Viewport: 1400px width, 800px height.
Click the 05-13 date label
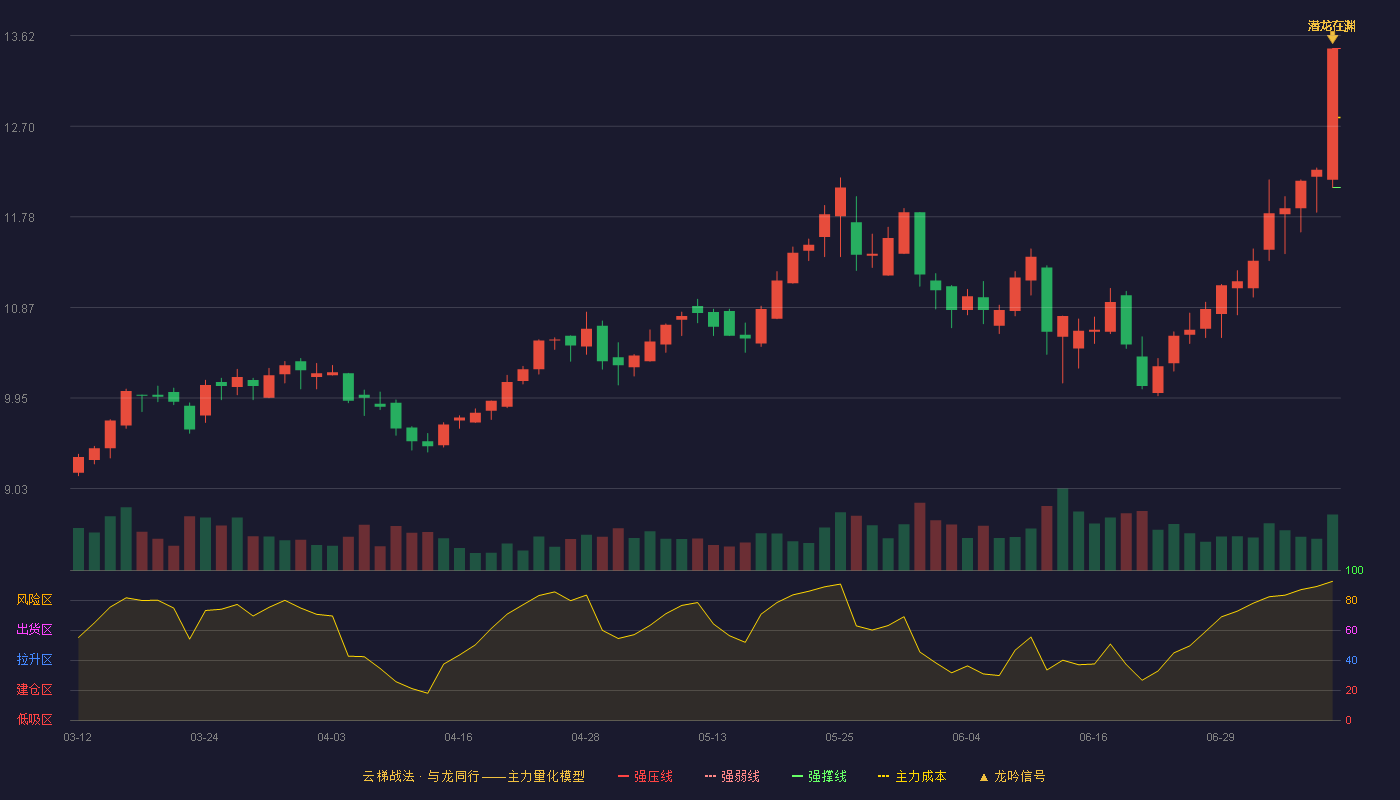pos(713,737)
